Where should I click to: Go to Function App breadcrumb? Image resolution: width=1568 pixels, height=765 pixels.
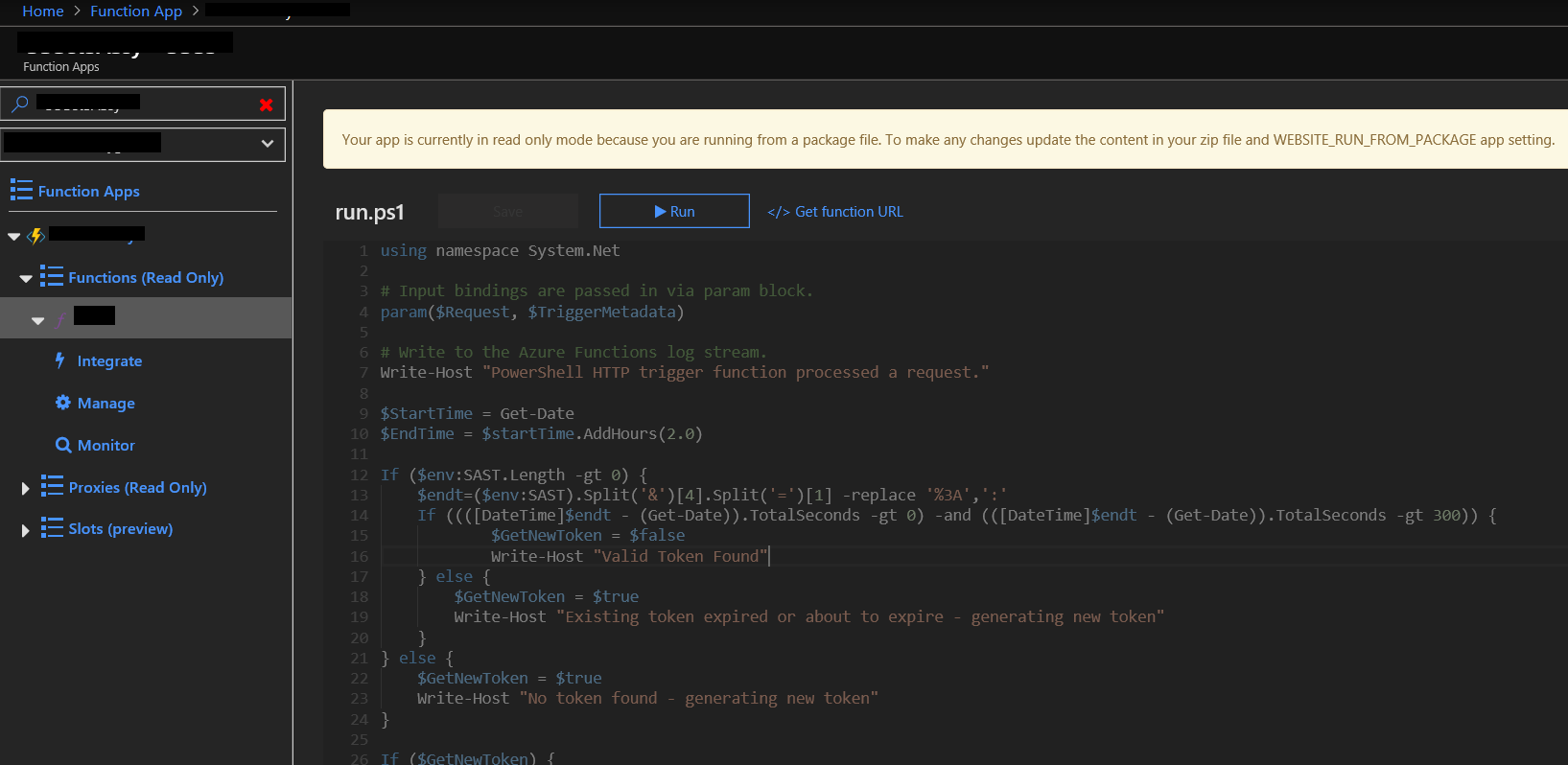(x=136, y=12)
